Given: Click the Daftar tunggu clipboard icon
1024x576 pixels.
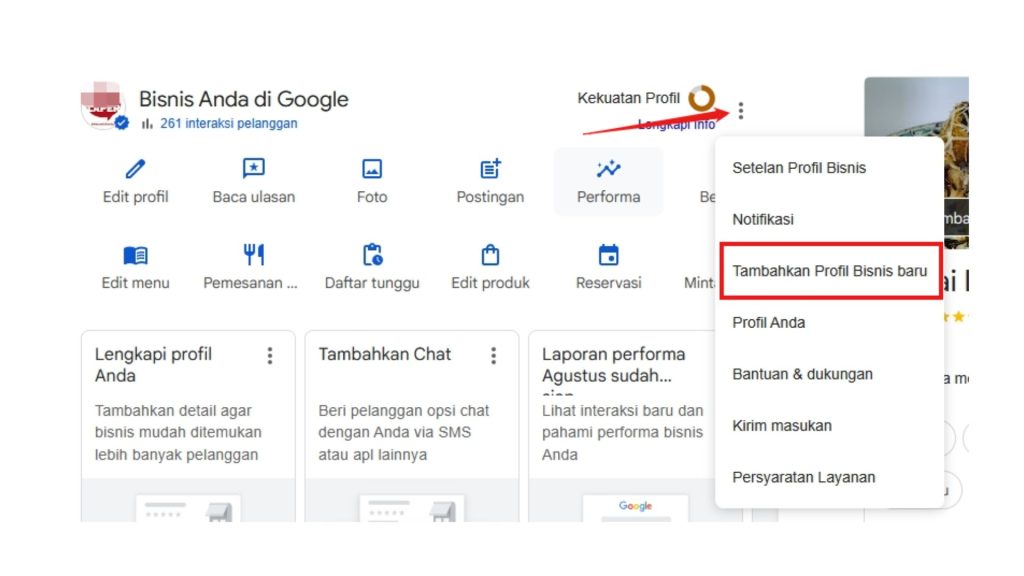Looking at the screenshot, I should 372,255.
